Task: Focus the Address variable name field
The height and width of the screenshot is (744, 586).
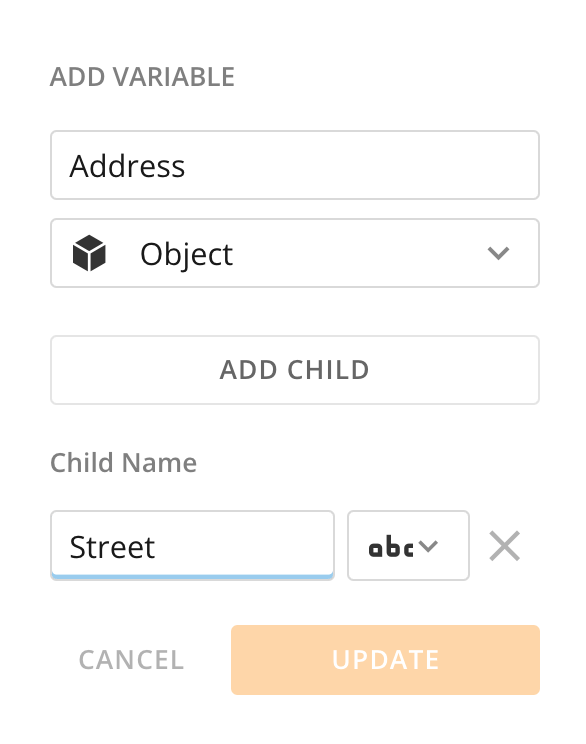Action: point(295,165)
